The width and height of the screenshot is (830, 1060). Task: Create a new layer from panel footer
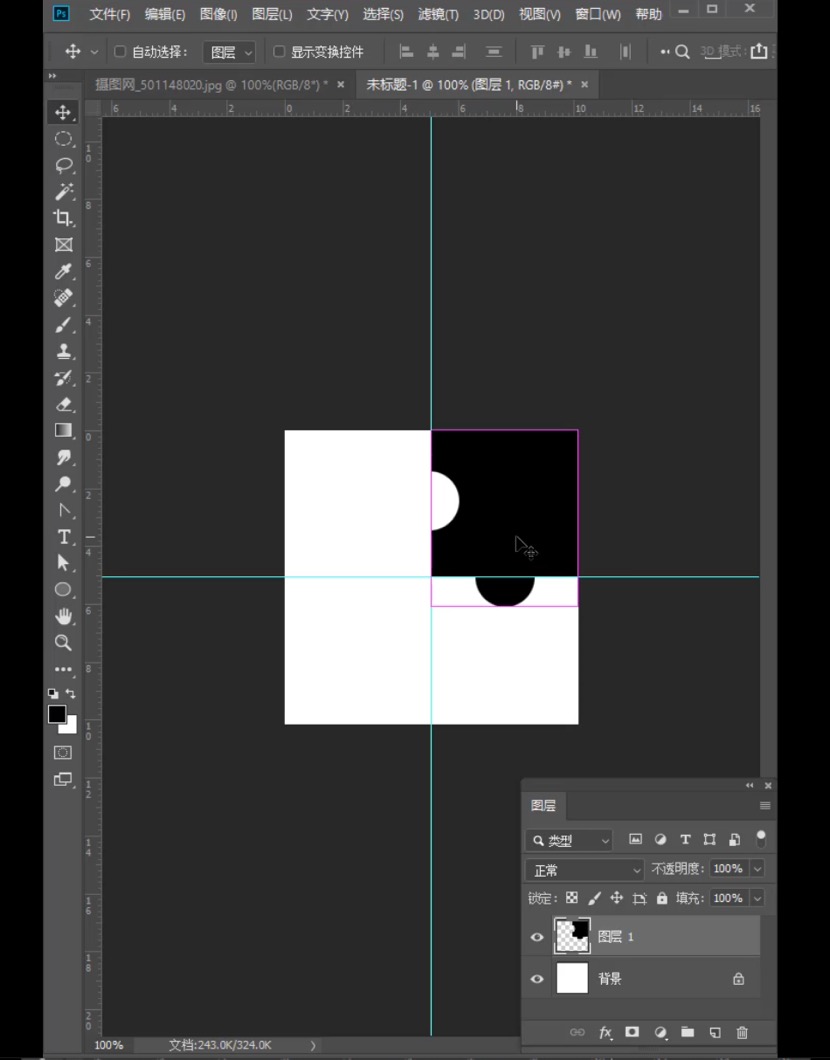(715, 1032)
